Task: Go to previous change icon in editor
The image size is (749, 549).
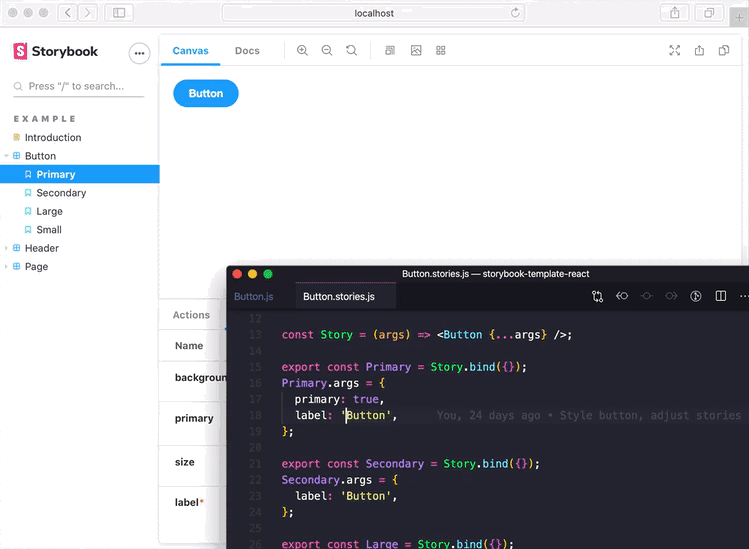Action: point(622,296)
